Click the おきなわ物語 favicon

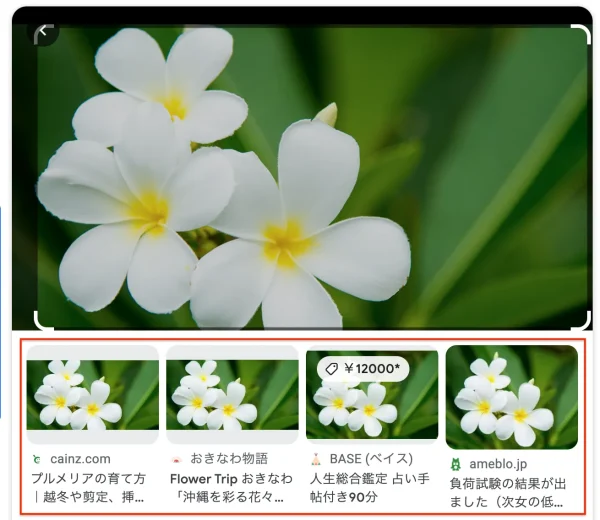[x=177, y=460]
